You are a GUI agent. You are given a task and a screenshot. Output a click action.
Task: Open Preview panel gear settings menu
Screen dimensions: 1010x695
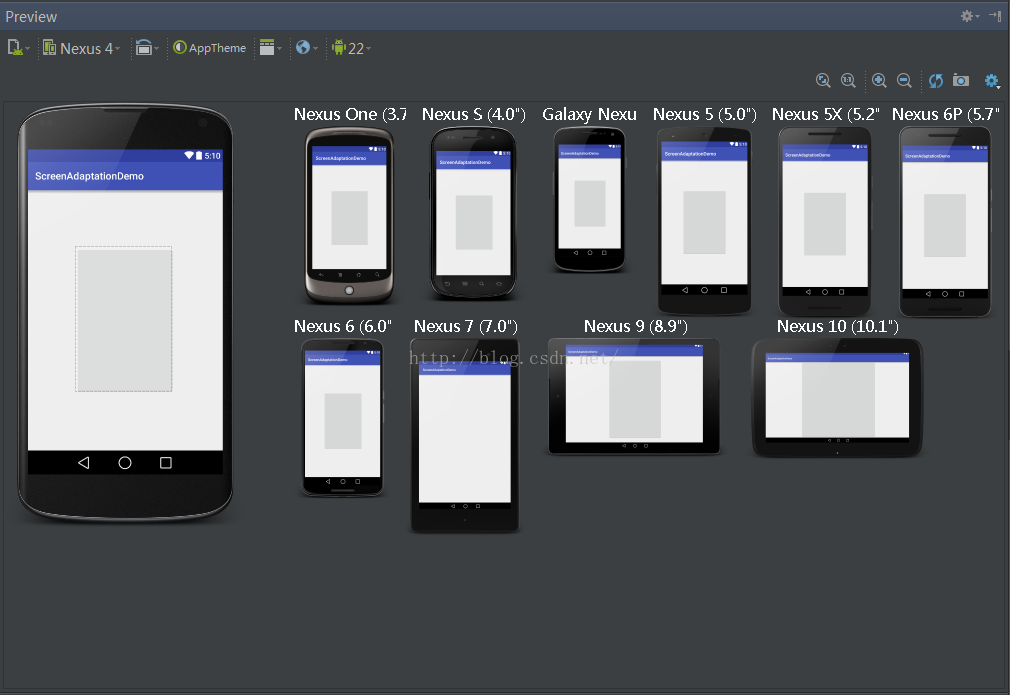[968, 16]
